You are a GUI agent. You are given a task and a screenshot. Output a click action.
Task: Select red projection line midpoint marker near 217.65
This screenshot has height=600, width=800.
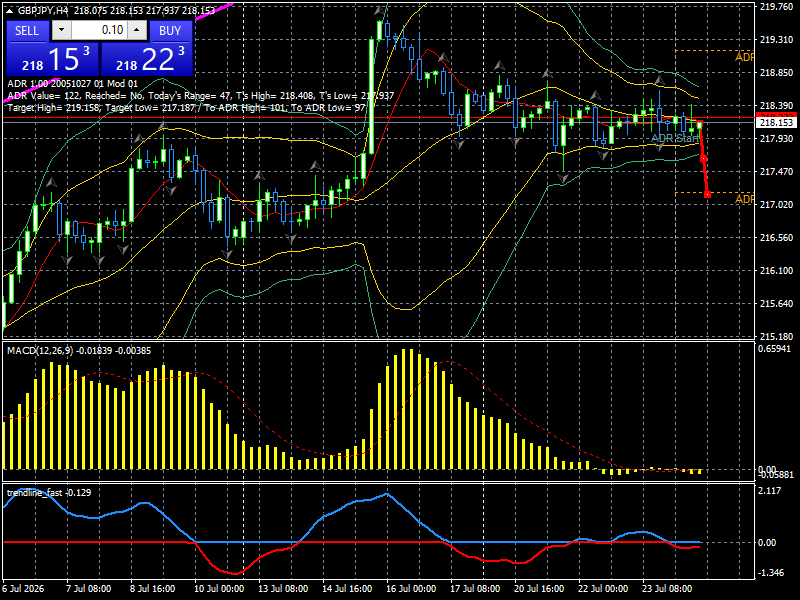(x=704, y=159)
